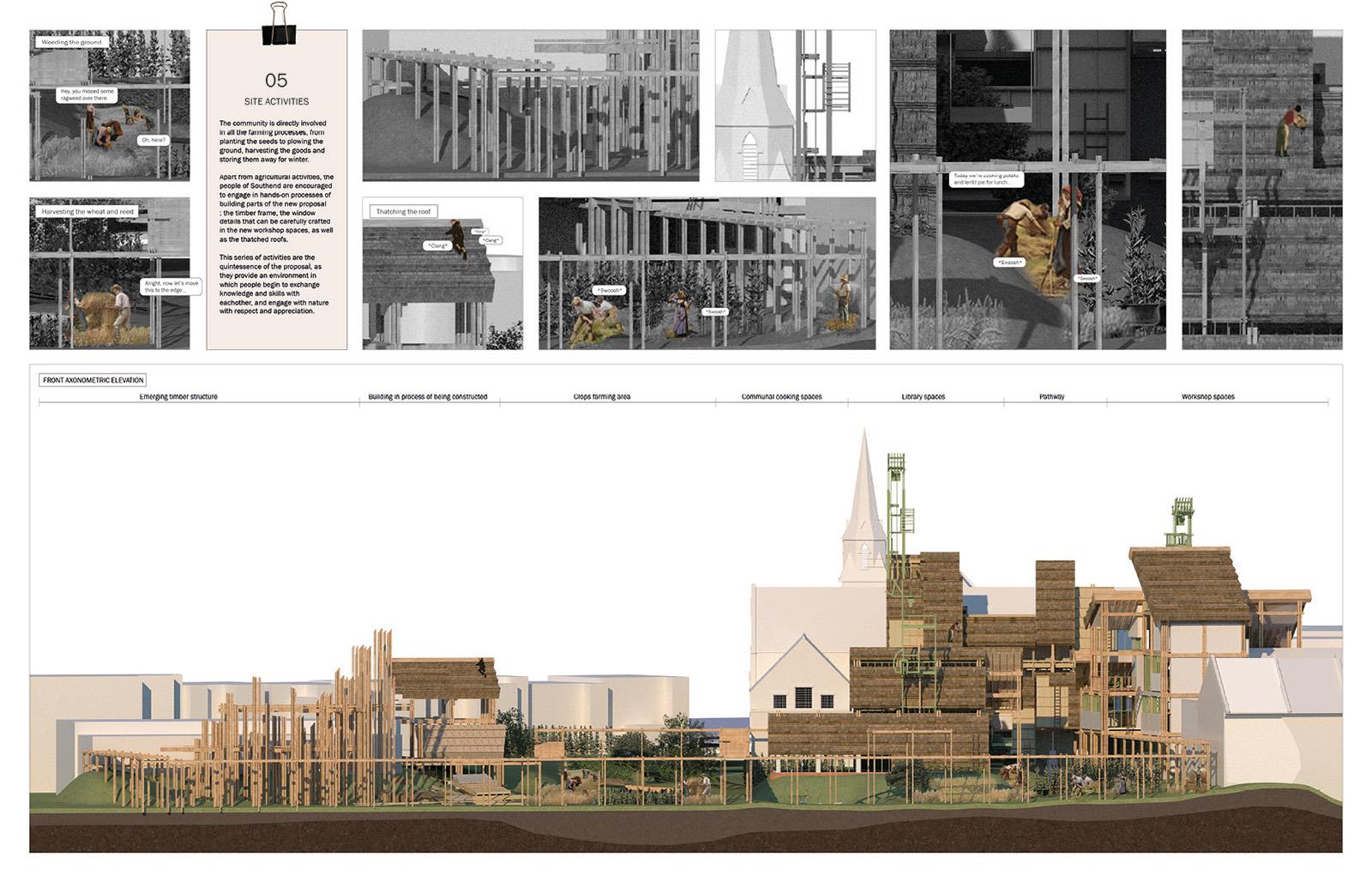Click the "Harvesting the wheat and reed" label
Viewport: 1372px width, 882px height.
click(87, 211)
